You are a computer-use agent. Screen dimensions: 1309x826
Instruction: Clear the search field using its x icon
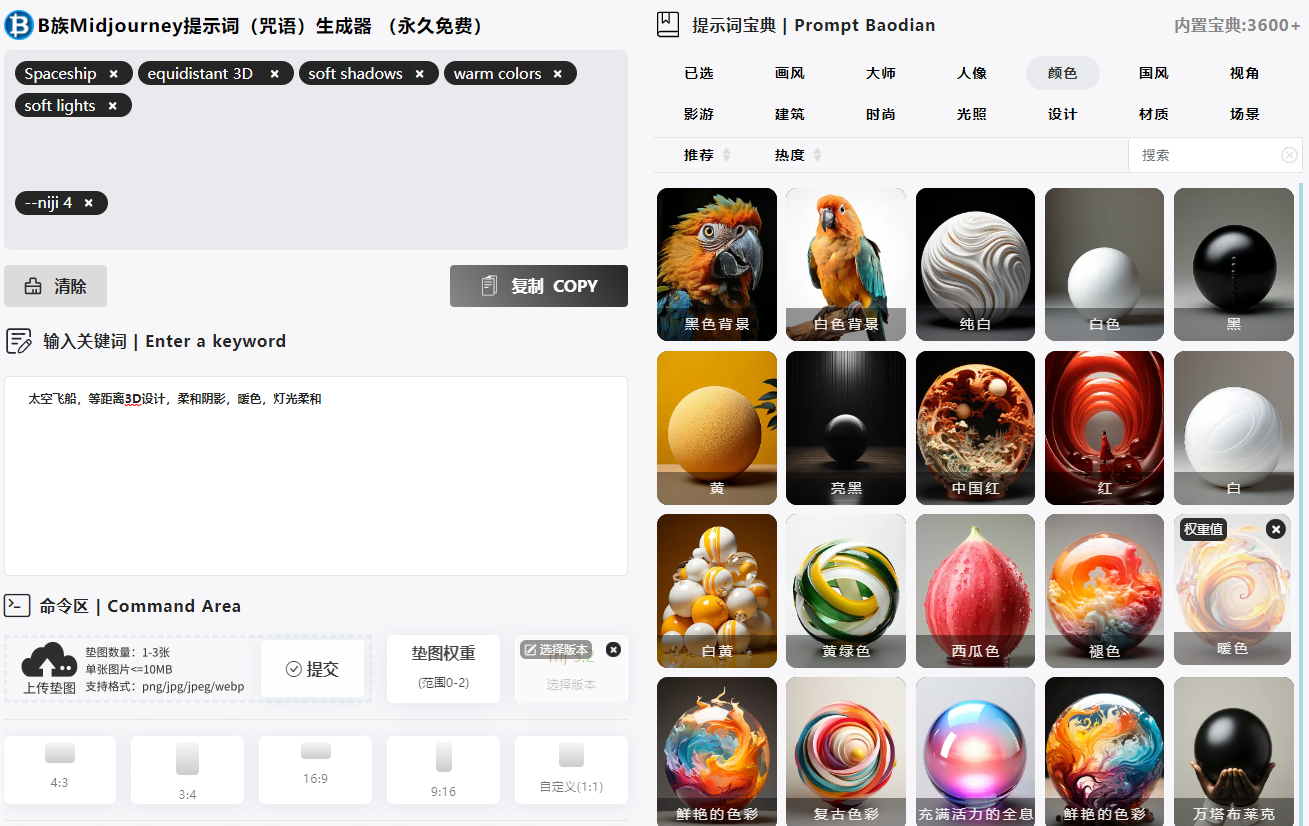[x=1289, y=155]
